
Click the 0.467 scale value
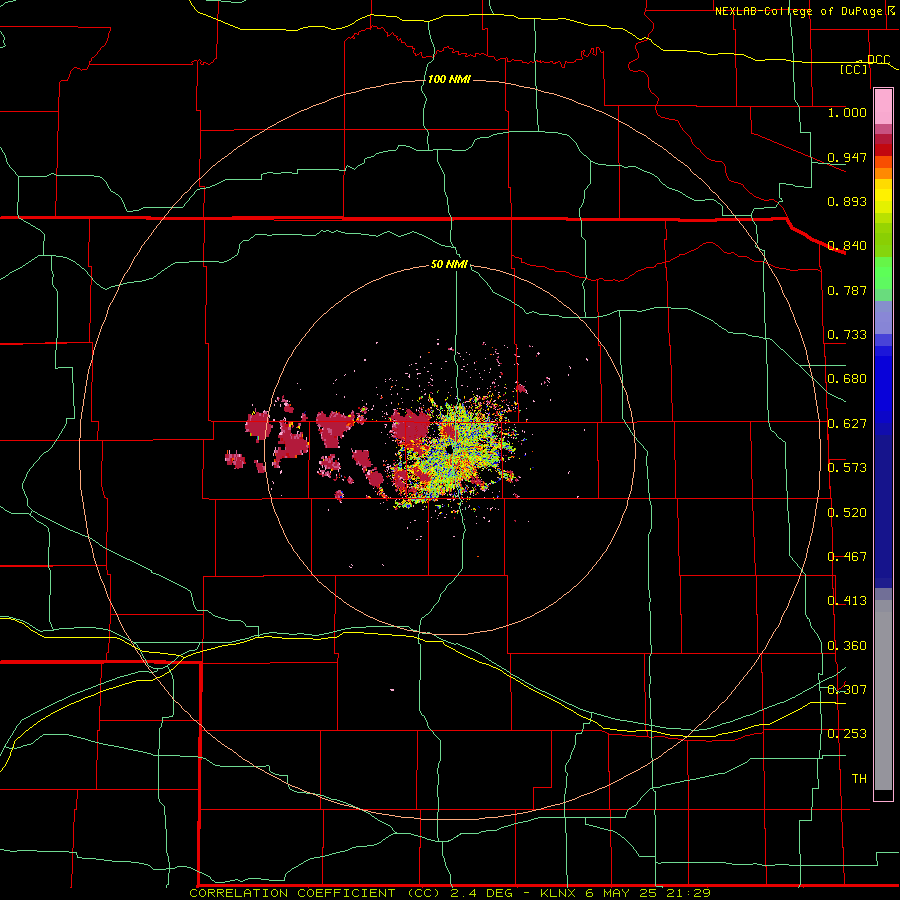point(847,557)
